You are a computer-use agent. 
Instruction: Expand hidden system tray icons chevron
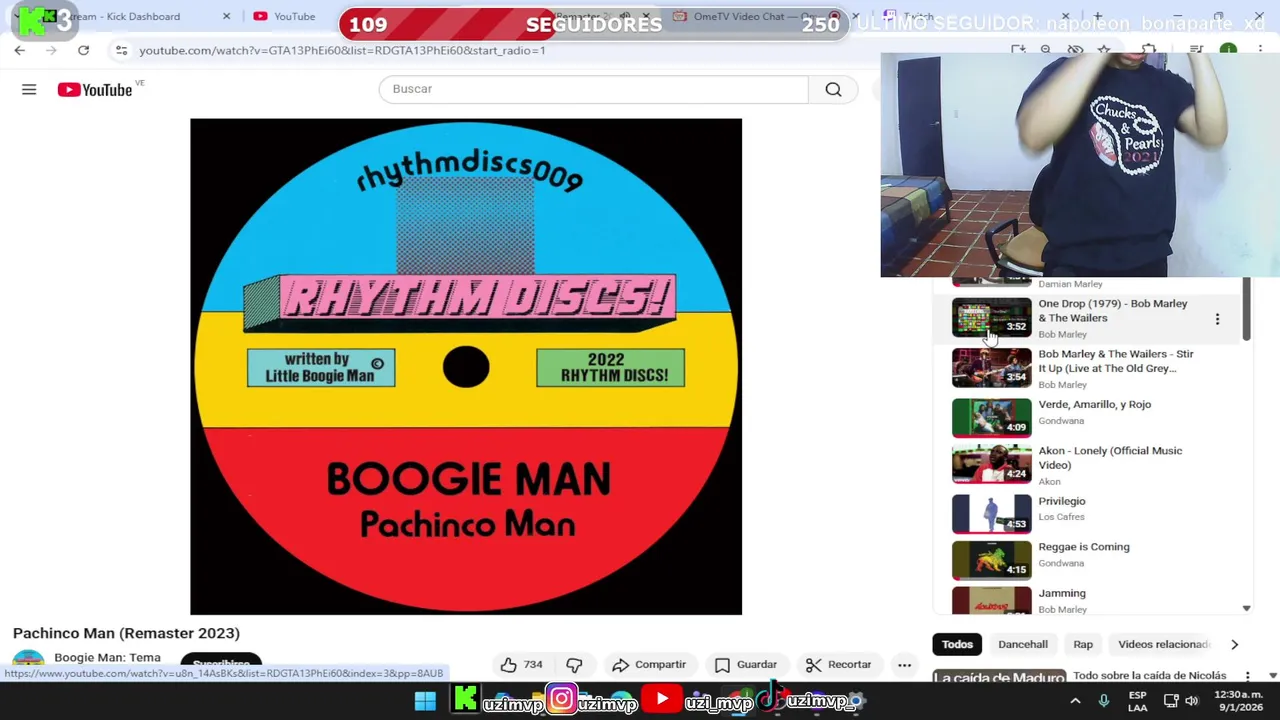tap(1075, 701)
